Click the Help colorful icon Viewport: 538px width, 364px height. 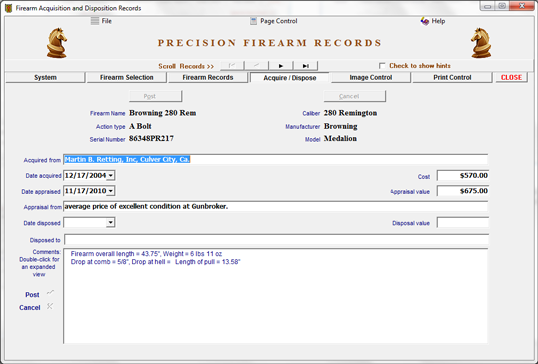click(x=424, y=21)
